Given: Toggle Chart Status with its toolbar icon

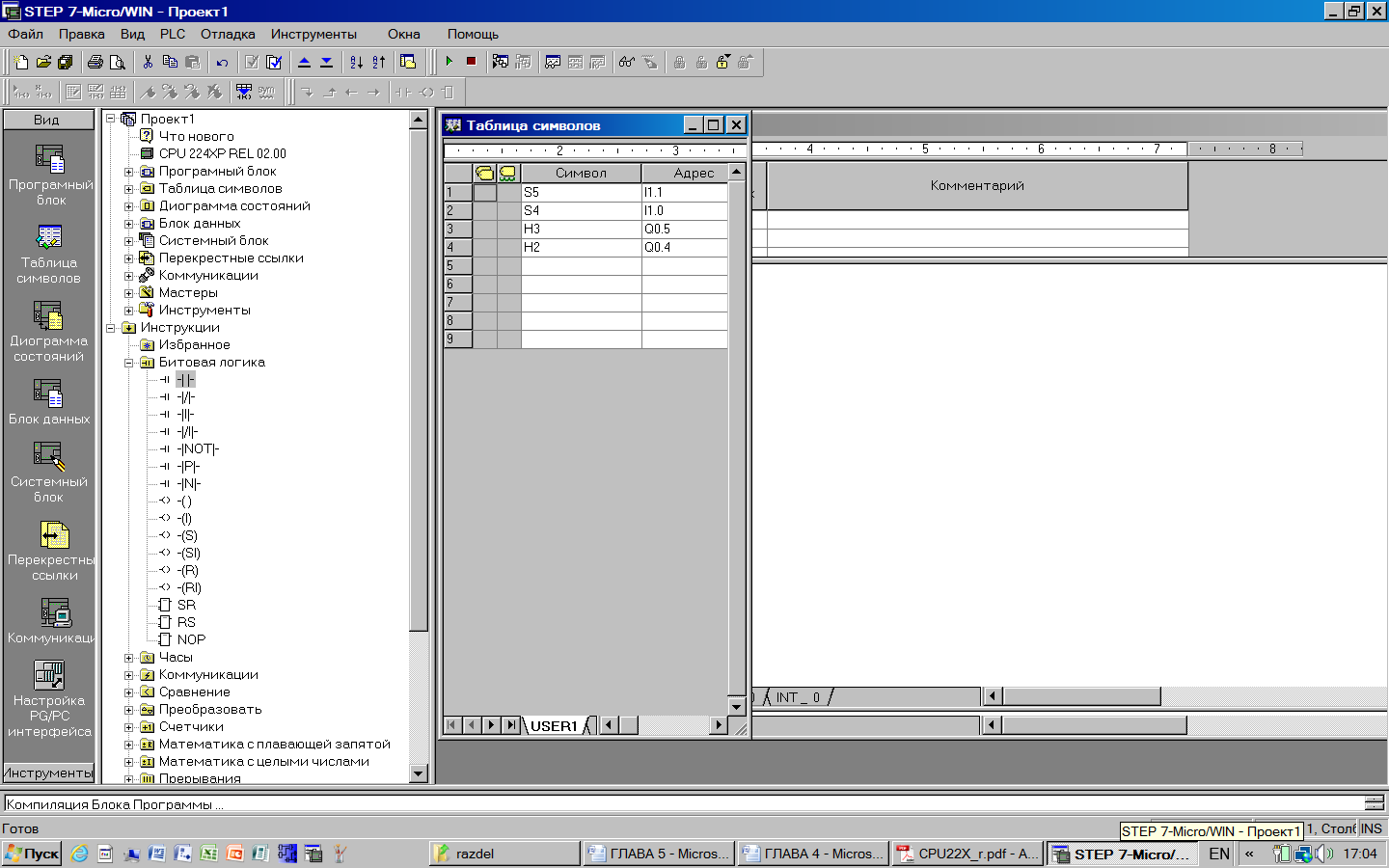Looking at the screenshot, I should tap(553, 62).
